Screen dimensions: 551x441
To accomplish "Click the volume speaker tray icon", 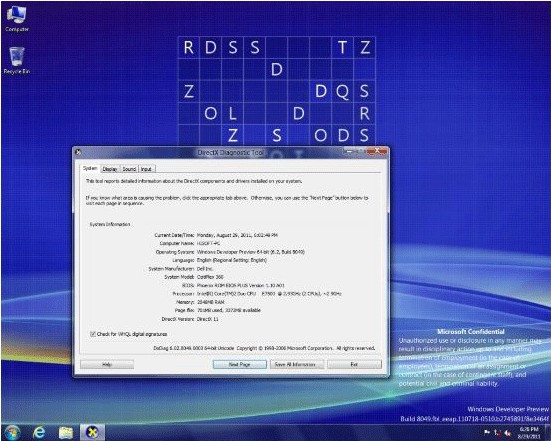I will click(508, 433).
